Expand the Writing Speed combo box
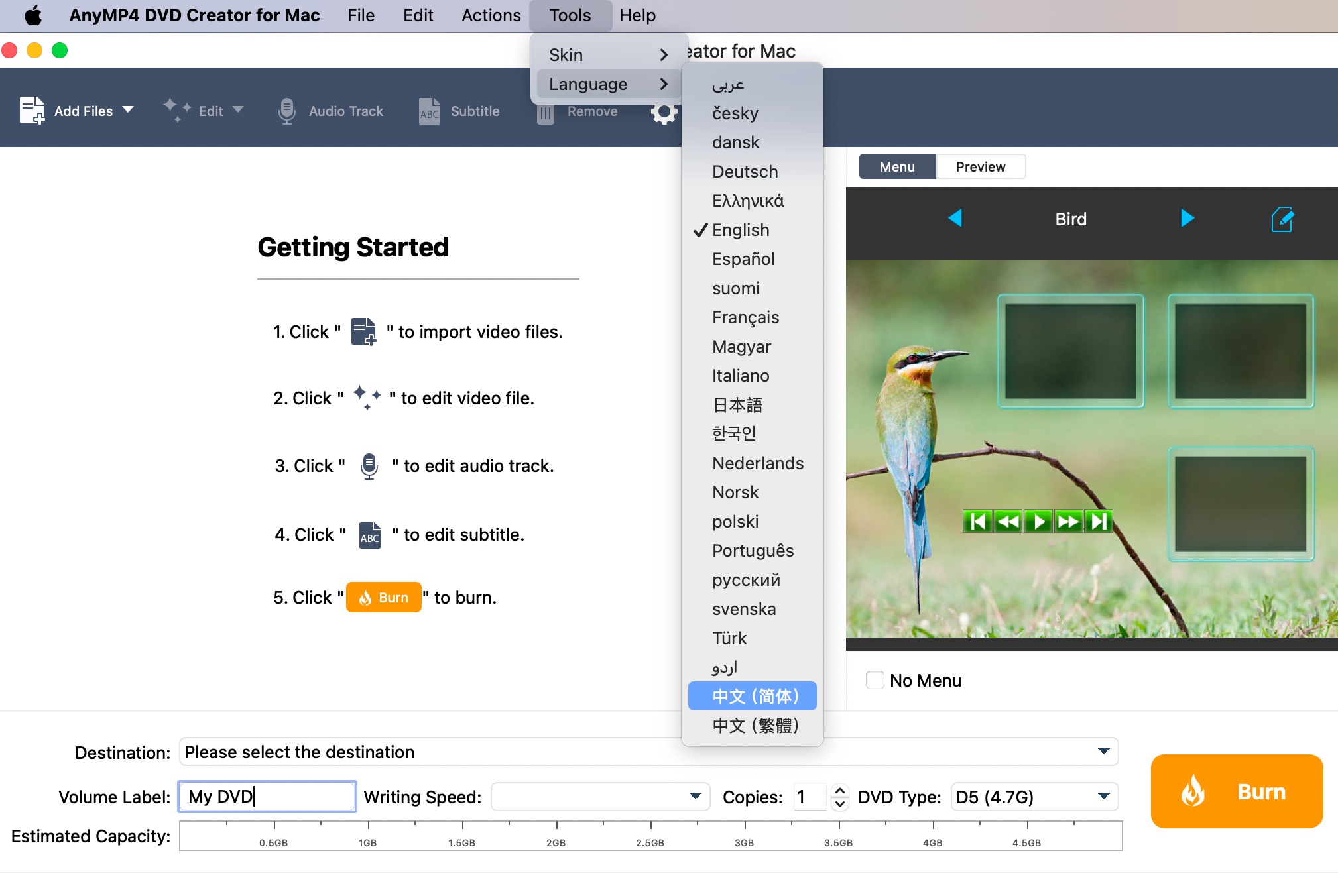1338x896 pixels. pyautogui.click(x=695, y=796)
